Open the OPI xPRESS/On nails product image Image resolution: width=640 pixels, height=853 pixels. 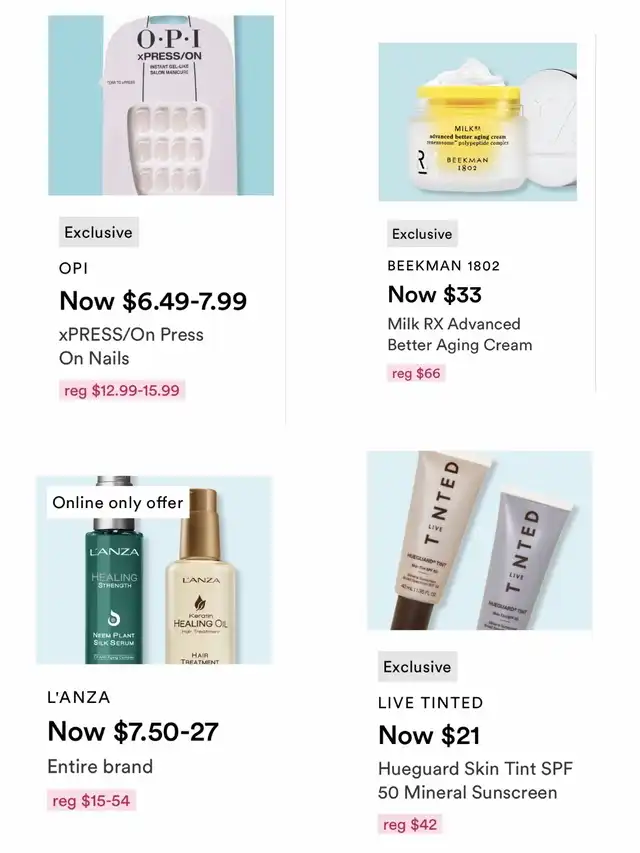coord(161,105)
